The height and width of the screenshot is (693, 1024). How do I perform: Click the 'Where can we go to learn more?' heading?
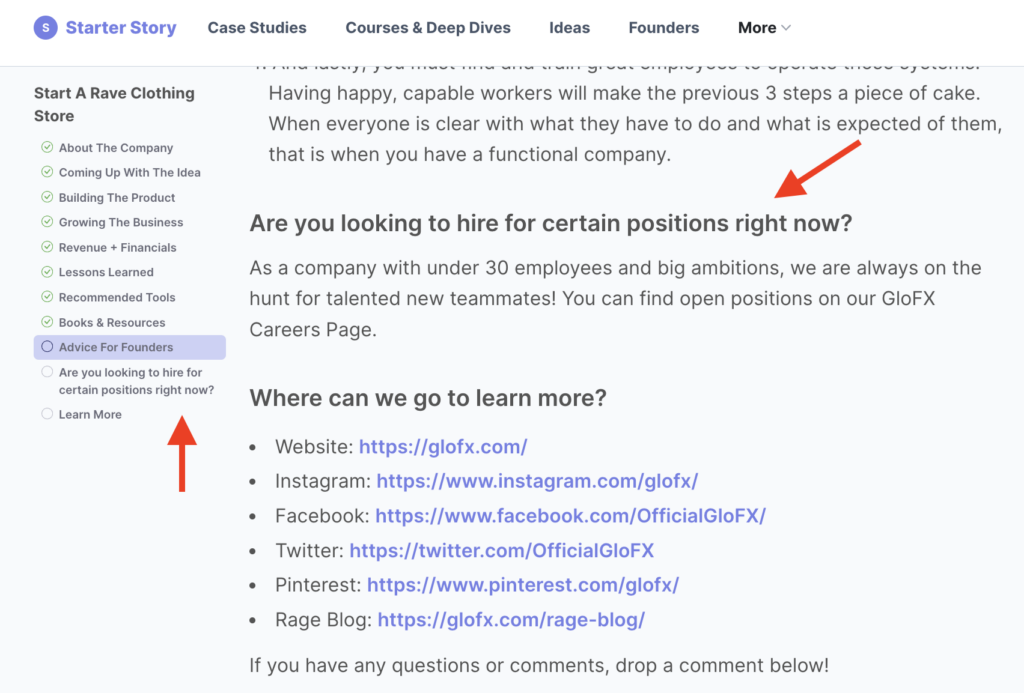pyautogui.click(x=428, y=398)
